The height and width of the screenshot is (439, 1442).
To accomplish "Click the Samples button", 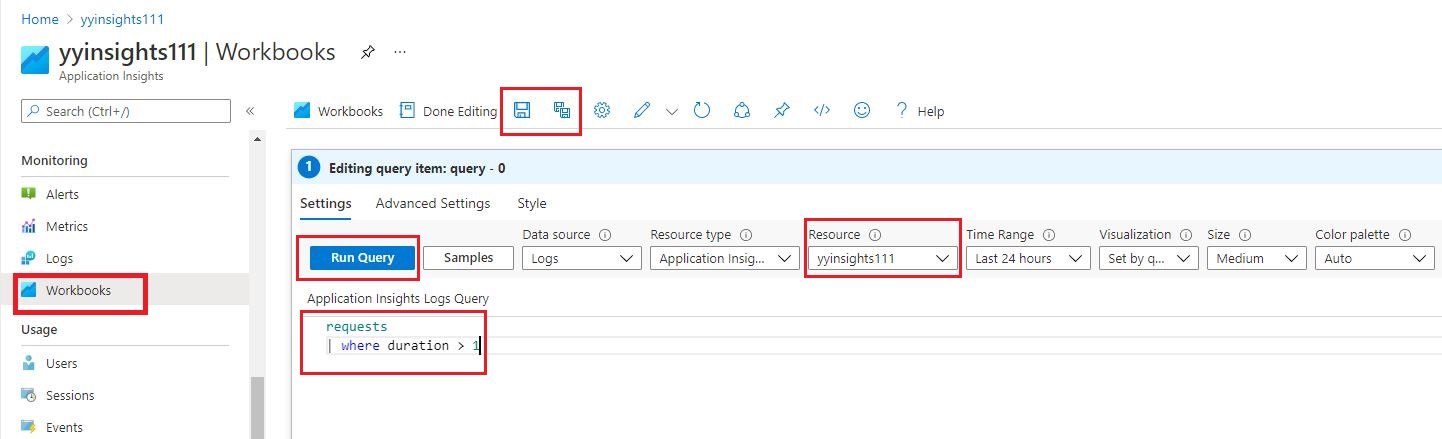I will pos(468,258).
